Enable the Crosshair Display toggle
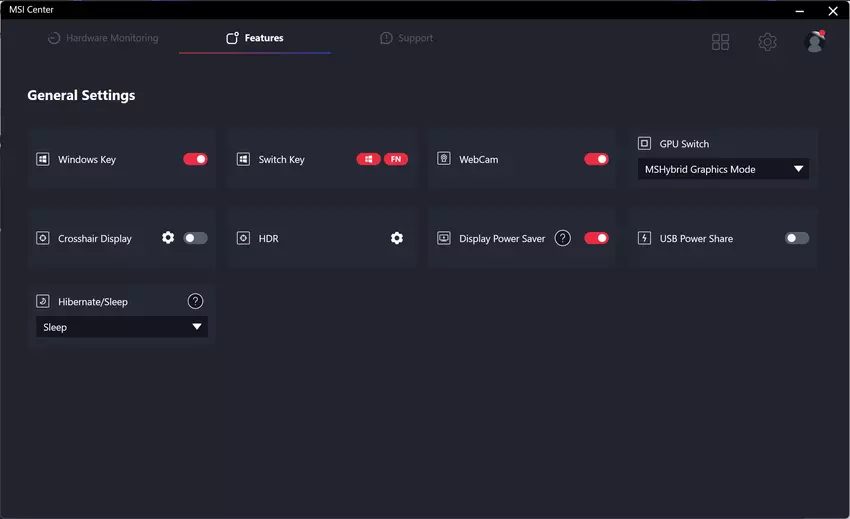 pos(195,238)
